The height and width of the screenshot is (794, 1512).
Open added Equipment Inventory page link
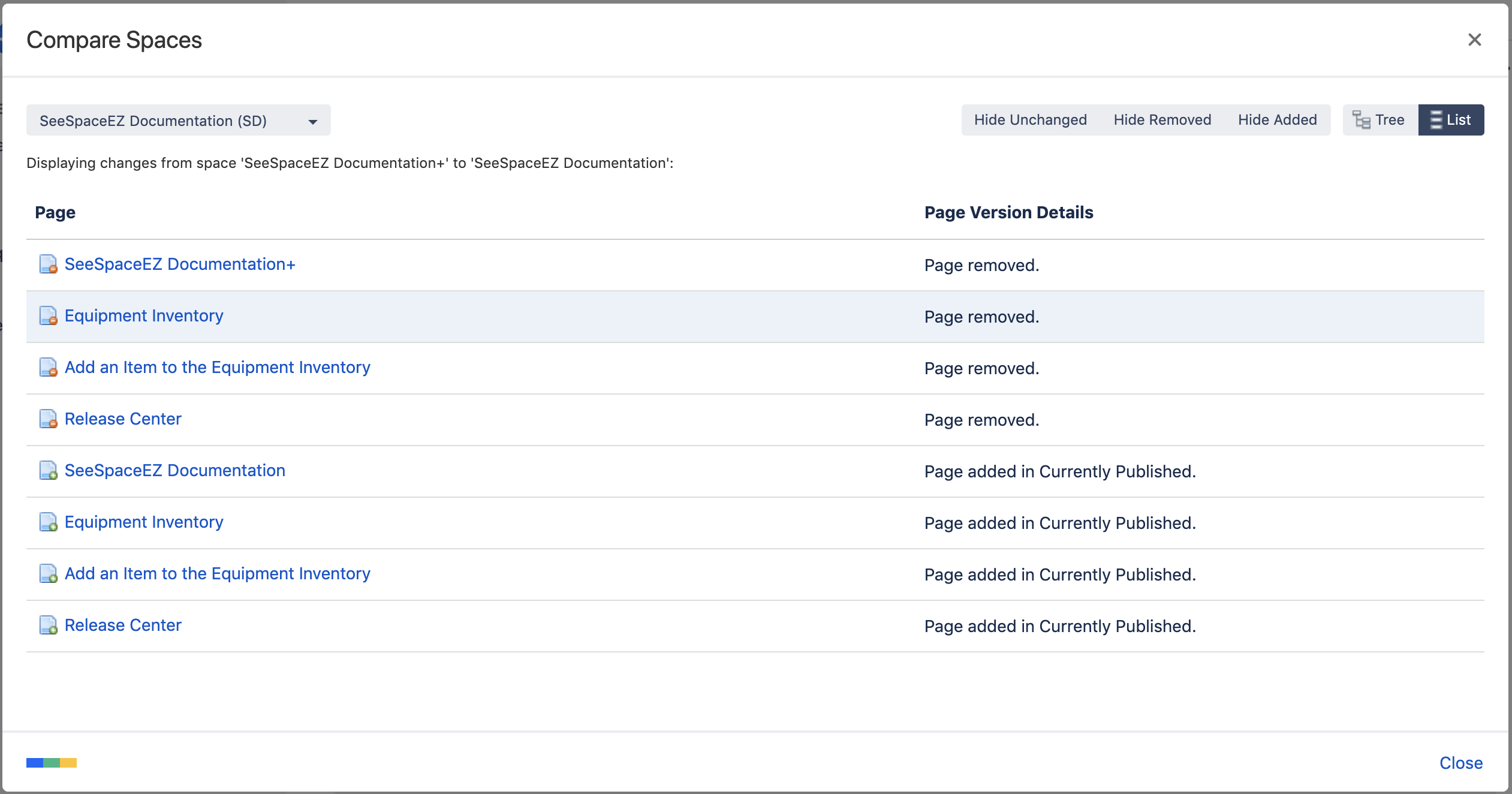[x=144, y=522]
